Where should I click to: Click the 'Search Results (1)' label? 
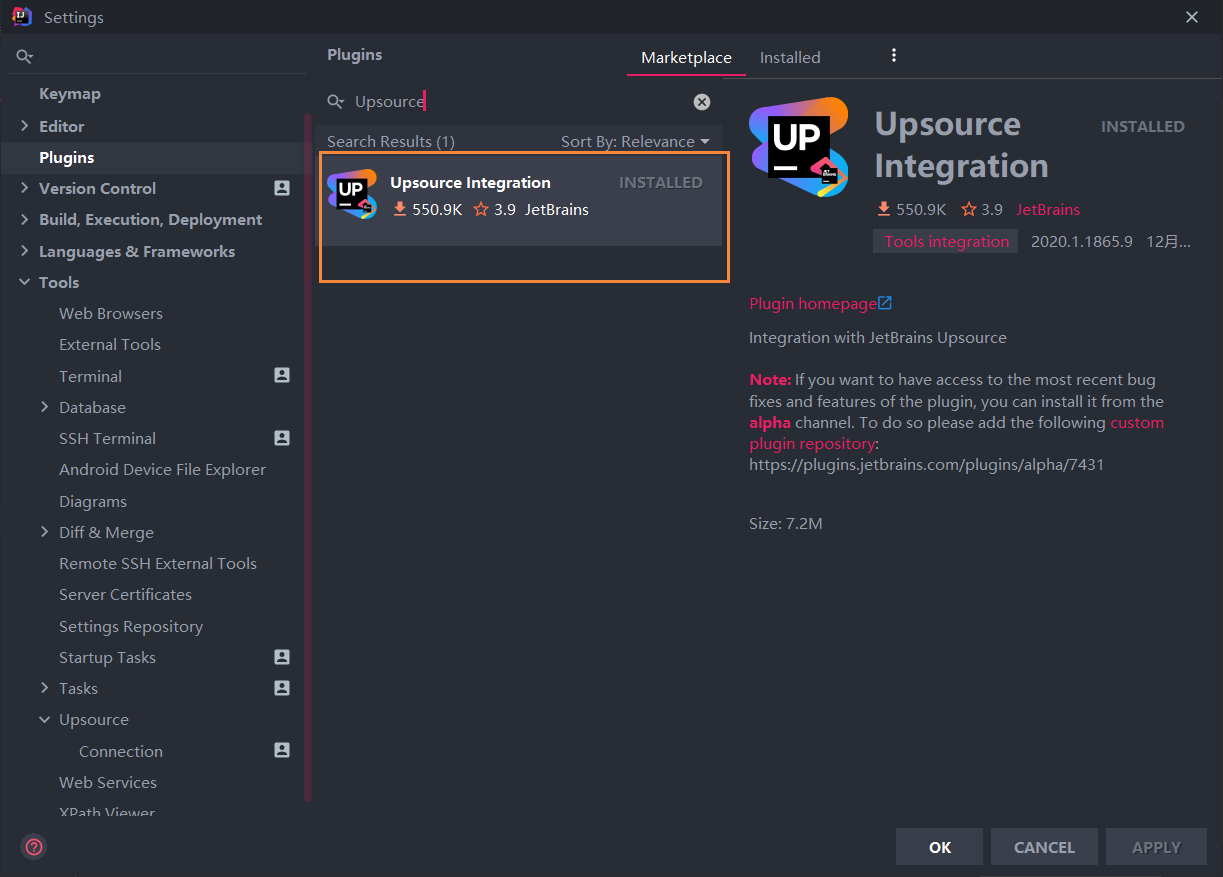[x=391, y=142]
